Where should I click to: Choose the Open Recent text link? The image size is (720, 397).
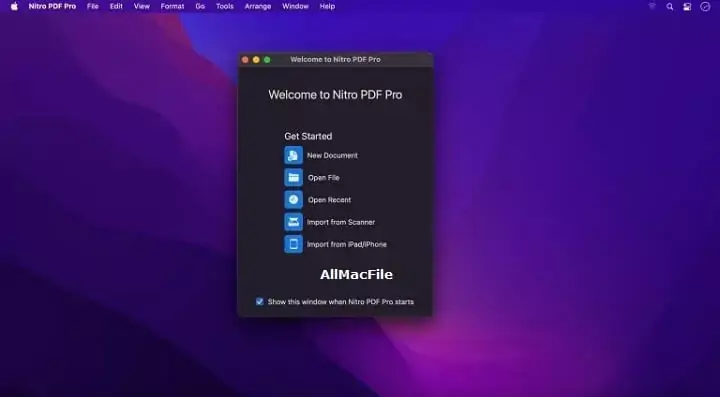point(330,200)
